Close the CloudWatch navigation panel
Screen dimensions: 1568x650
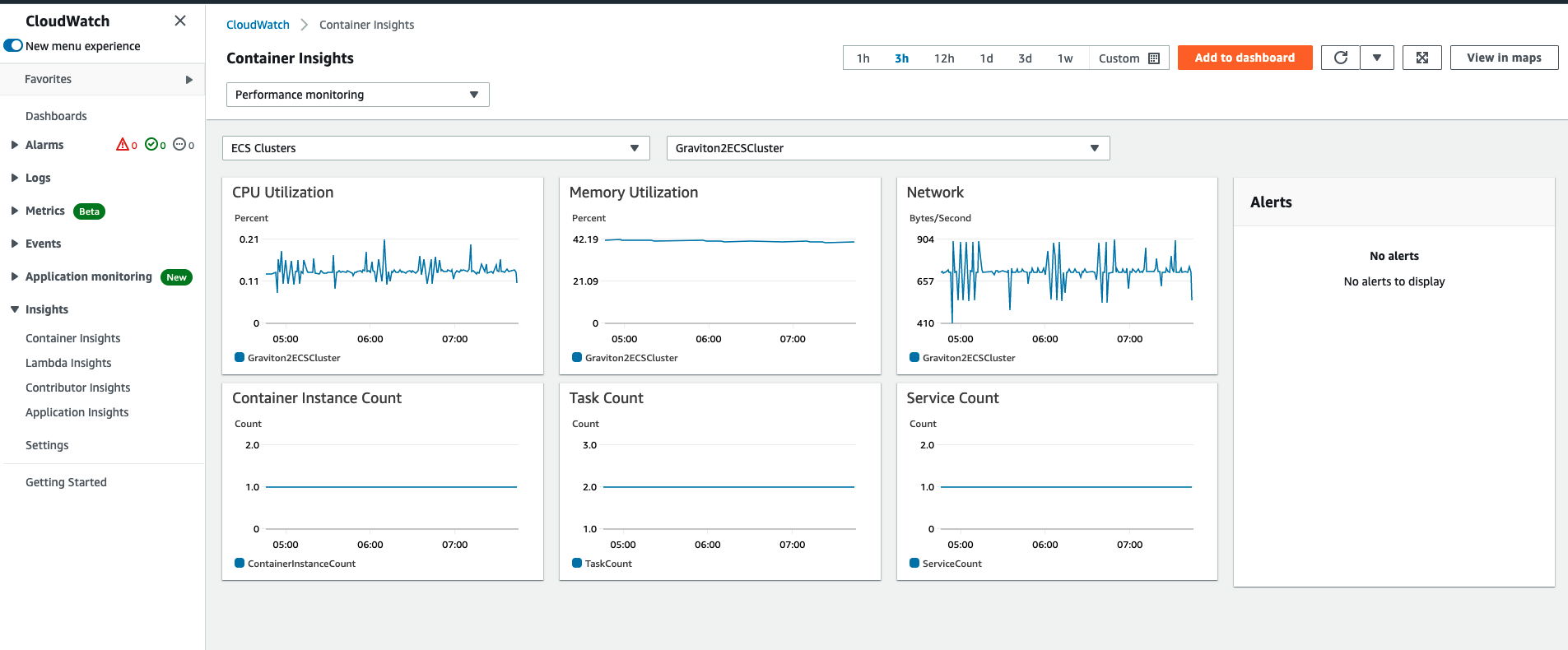[180, 21]
